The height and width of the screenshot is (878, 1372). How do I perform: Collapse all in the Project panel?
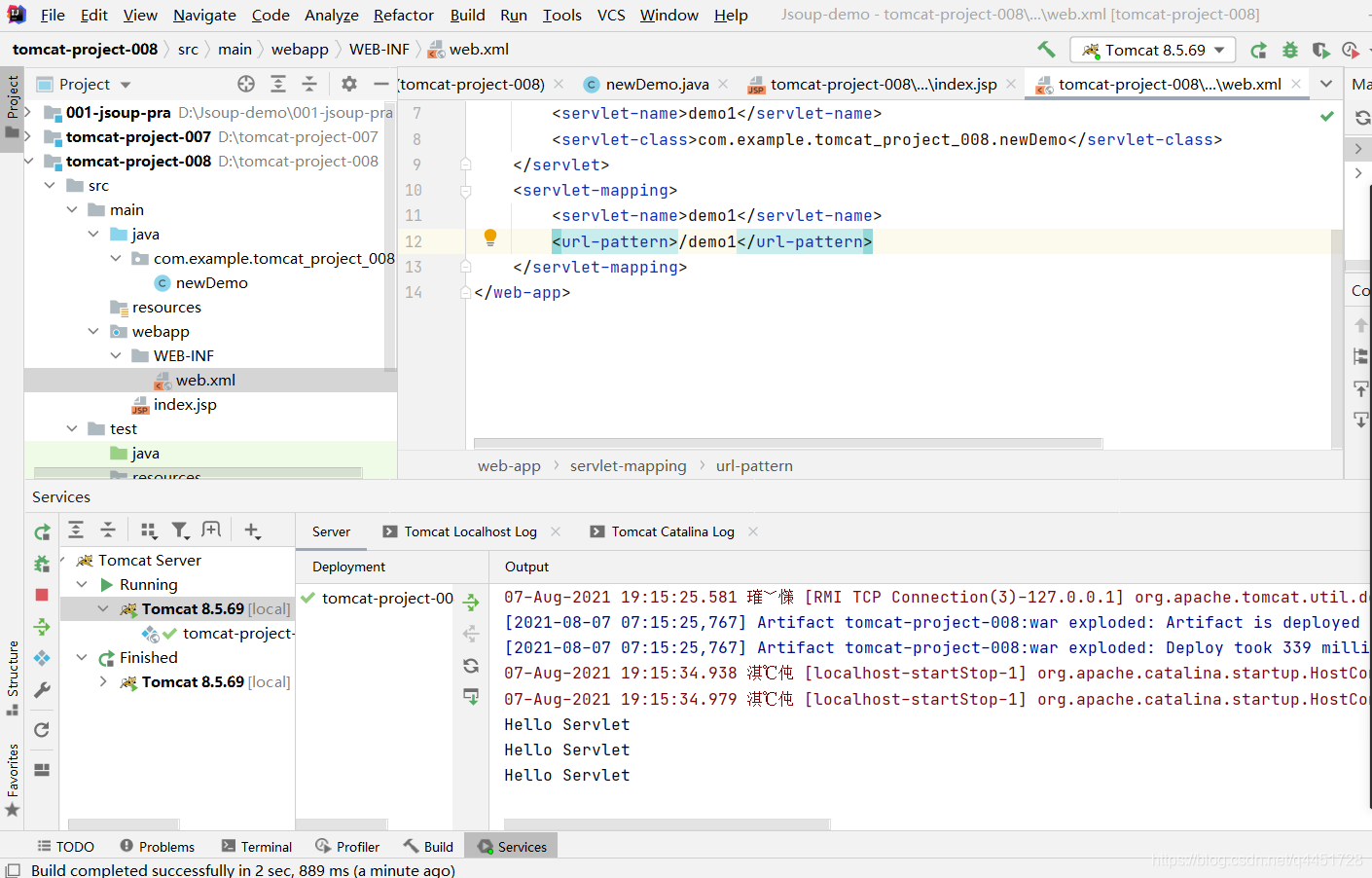click(x=309, y=84)
